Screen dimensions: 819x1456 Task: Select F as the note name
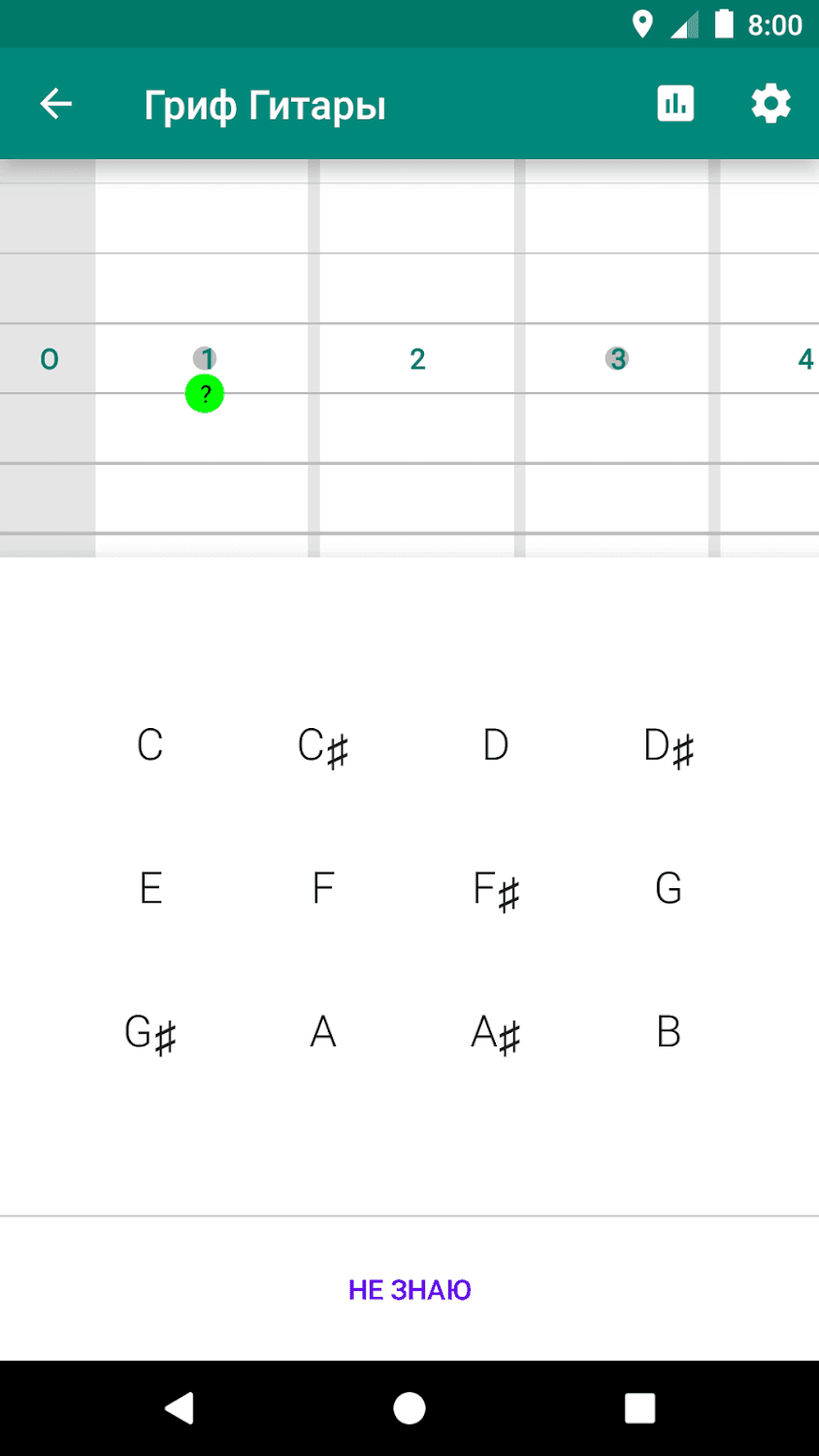pos(323,888)
